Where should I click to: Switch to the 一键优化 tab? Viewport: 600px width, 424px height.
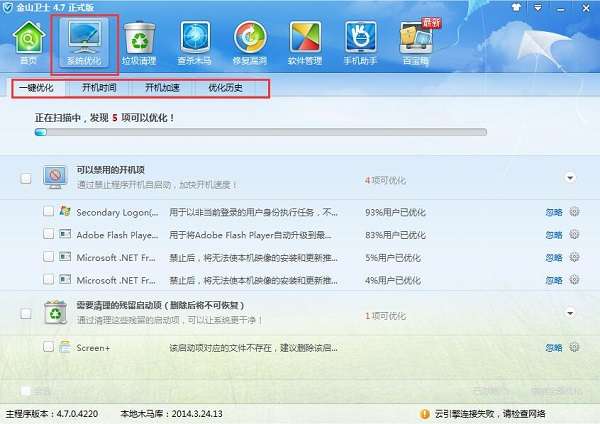point(37,88)
